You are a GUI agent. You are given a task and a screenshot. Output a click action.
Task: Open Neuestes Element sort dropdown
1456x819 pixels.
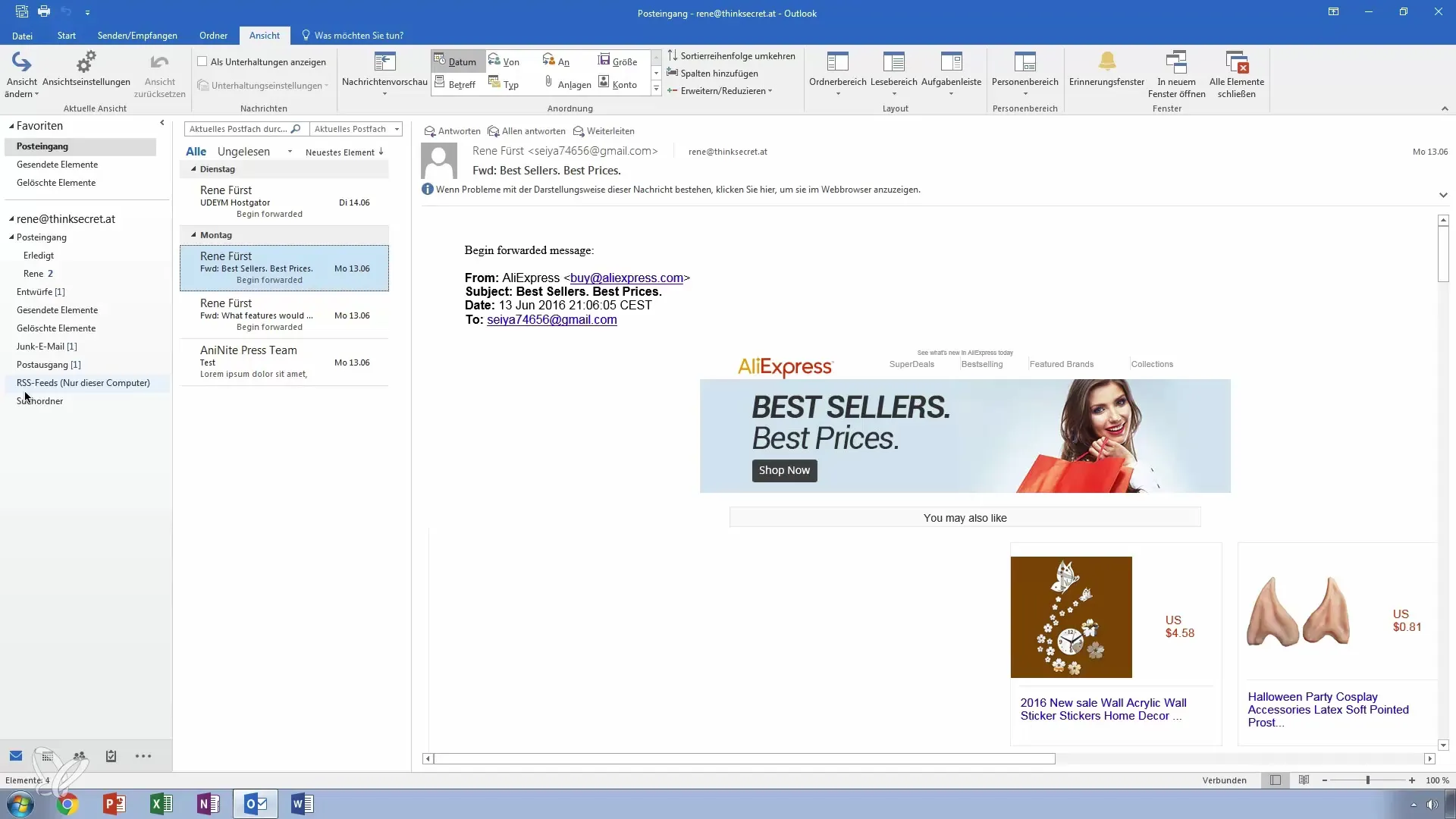point(344,152)
